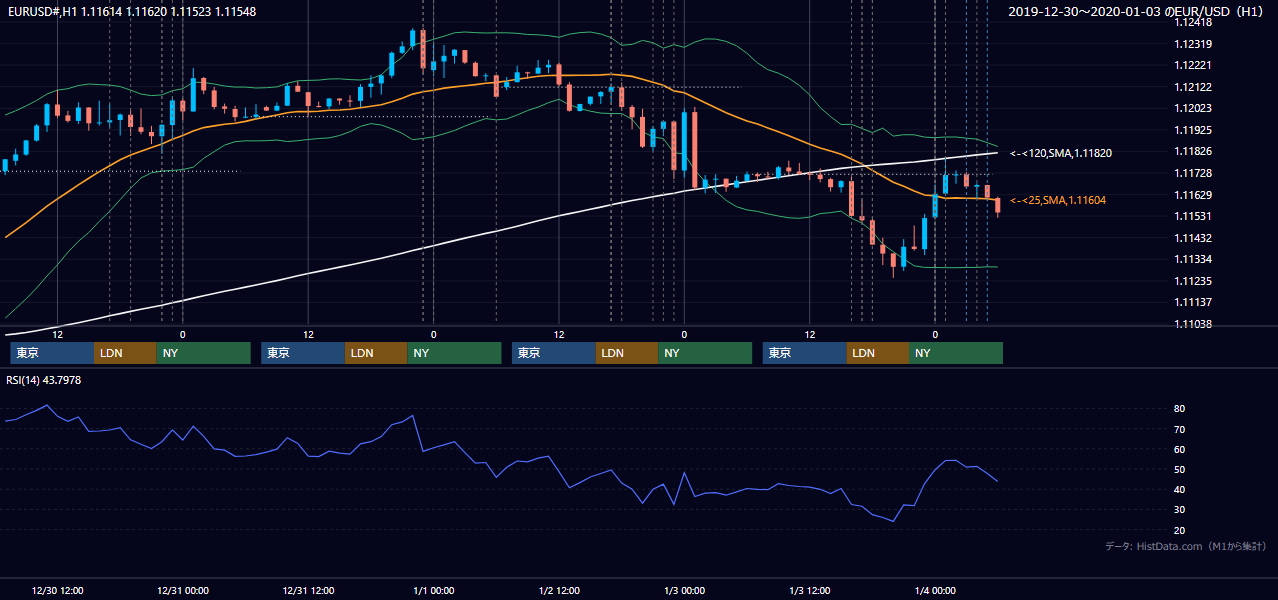Click RSI scale value 70
1278x600 pixels.
pos(1180,429)
